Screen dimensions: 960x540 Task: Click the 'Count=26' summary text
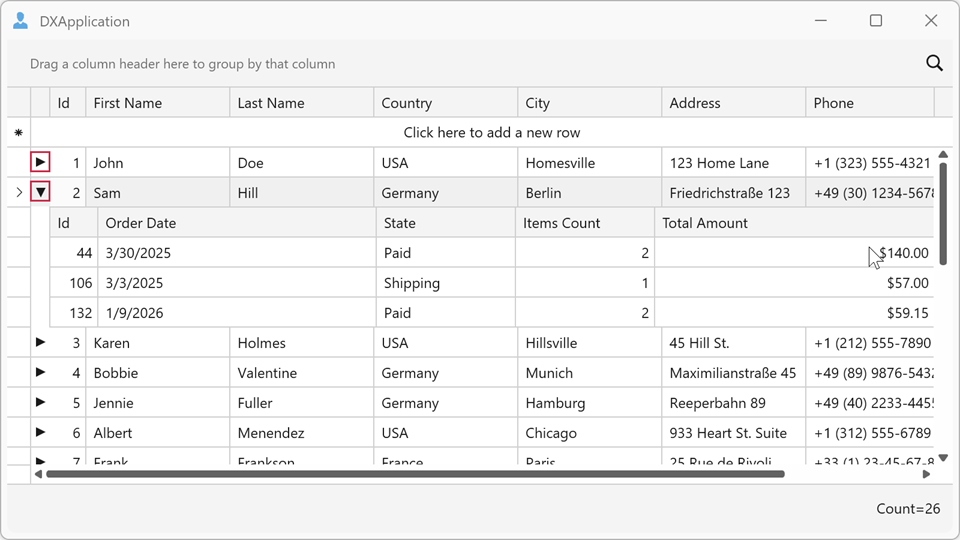[908, 509]
